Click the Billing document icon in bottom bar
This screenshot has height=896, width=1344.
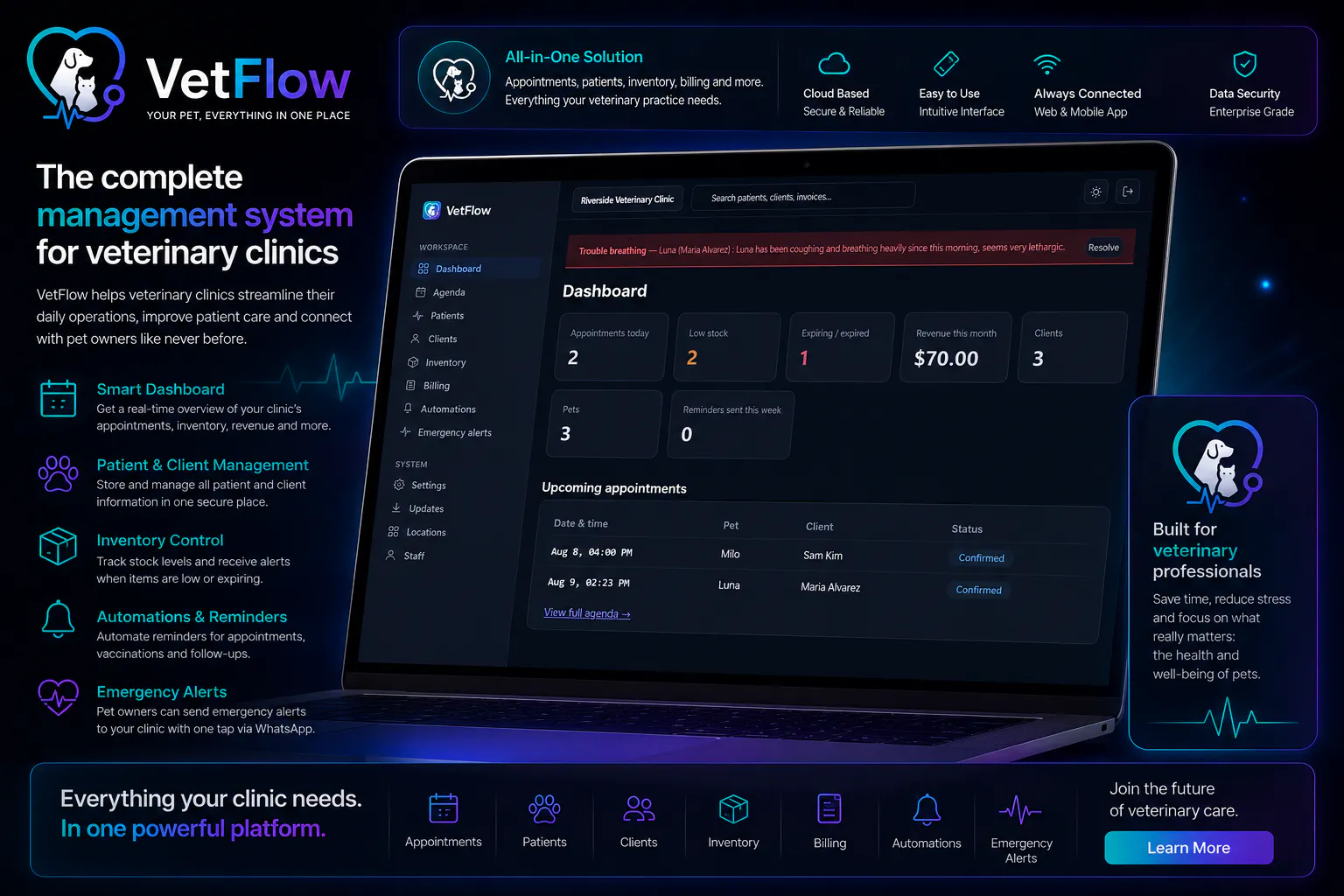[x=829, y=808]
